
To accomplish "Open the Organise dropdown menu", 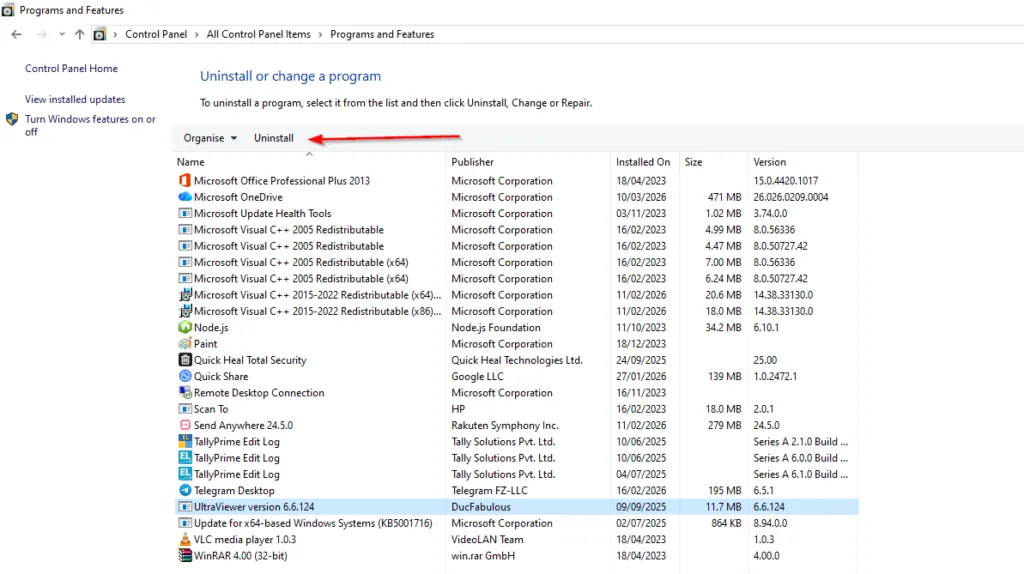I will [x=210, y=138].
